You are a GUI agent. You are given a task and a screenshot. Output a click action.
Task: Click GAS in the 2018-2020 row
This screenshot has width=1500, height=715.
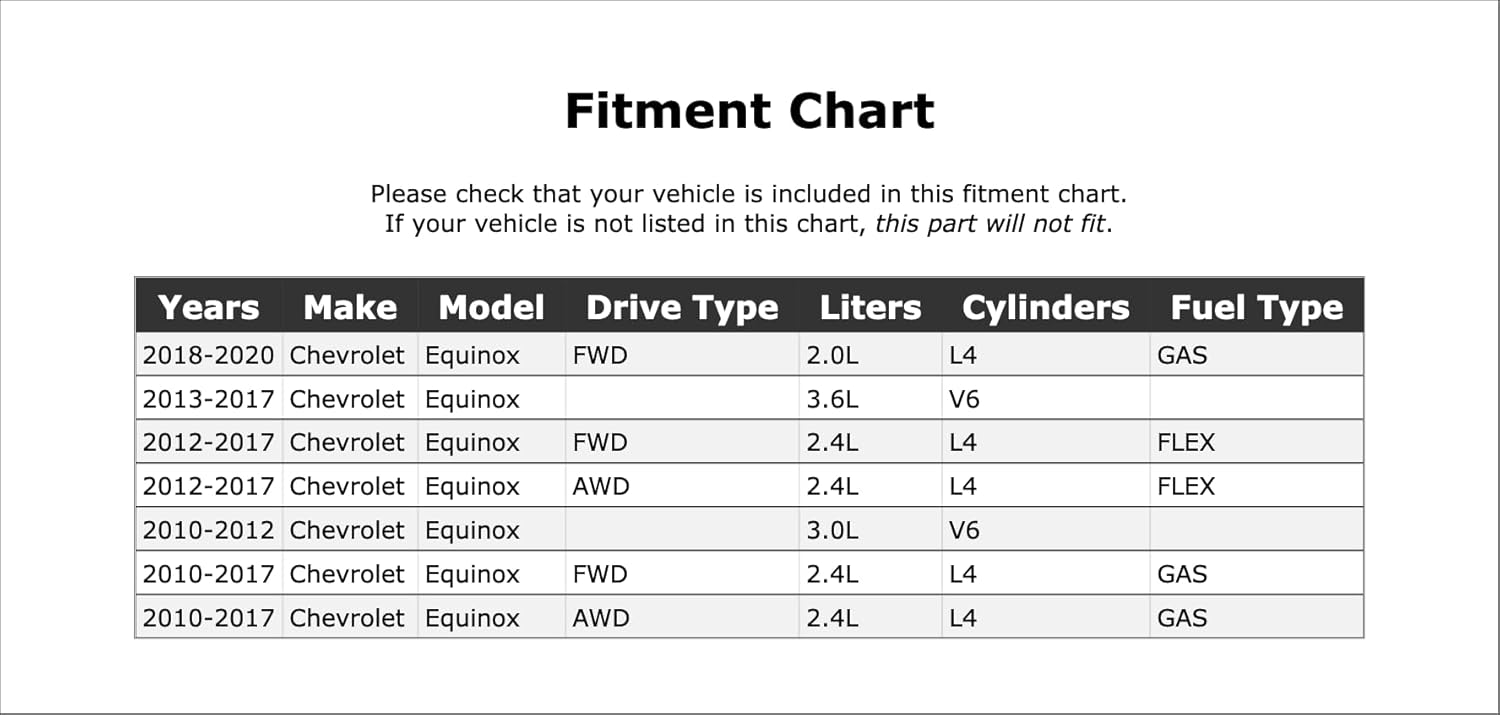[x=1182, y=355]
